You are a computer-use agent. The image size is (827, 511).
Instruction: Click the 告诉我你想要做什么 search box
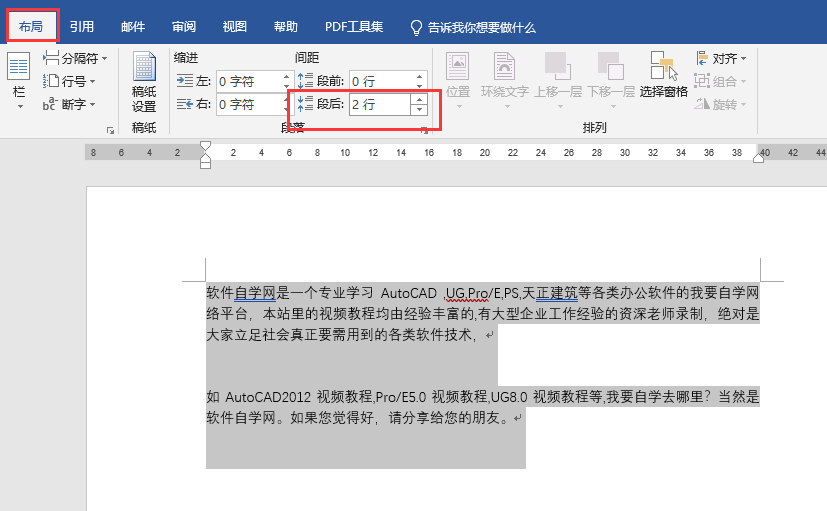coord(482,27)
